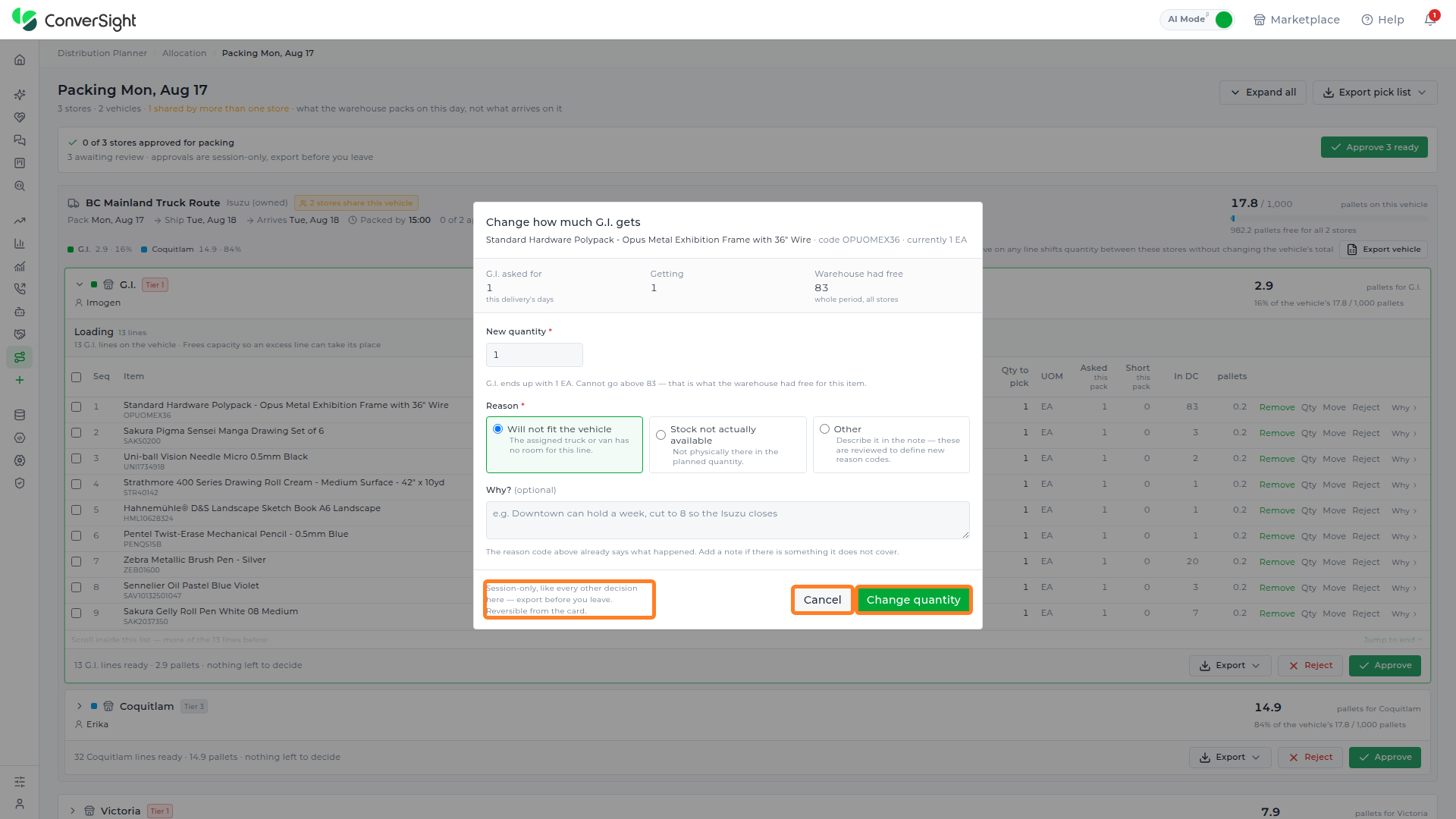
Task: Click Qty on Sakura Pigma Sensei row
Action: 1309,434
